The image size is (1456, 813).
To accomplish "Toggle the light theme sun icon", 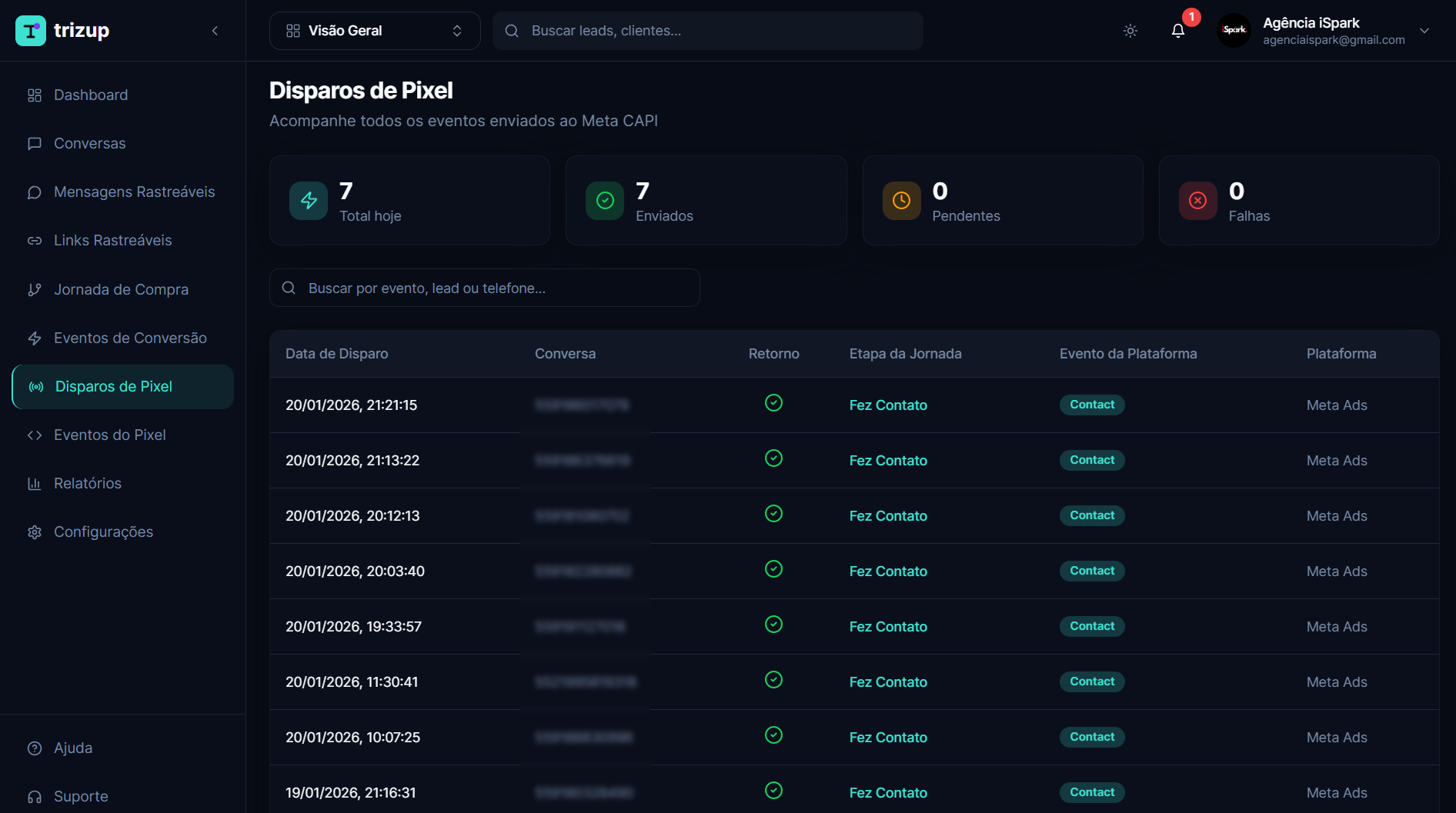I will (1130, 31).
